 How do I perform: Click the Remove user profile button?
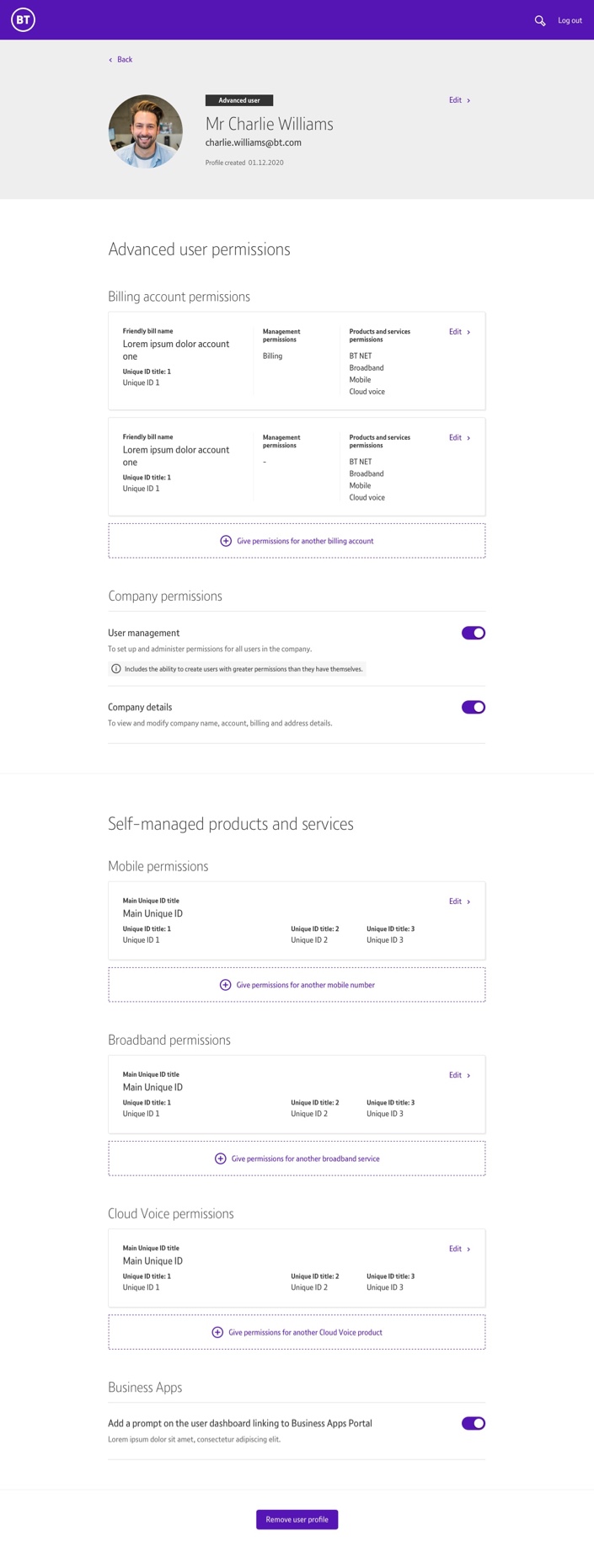point(297,1519)
